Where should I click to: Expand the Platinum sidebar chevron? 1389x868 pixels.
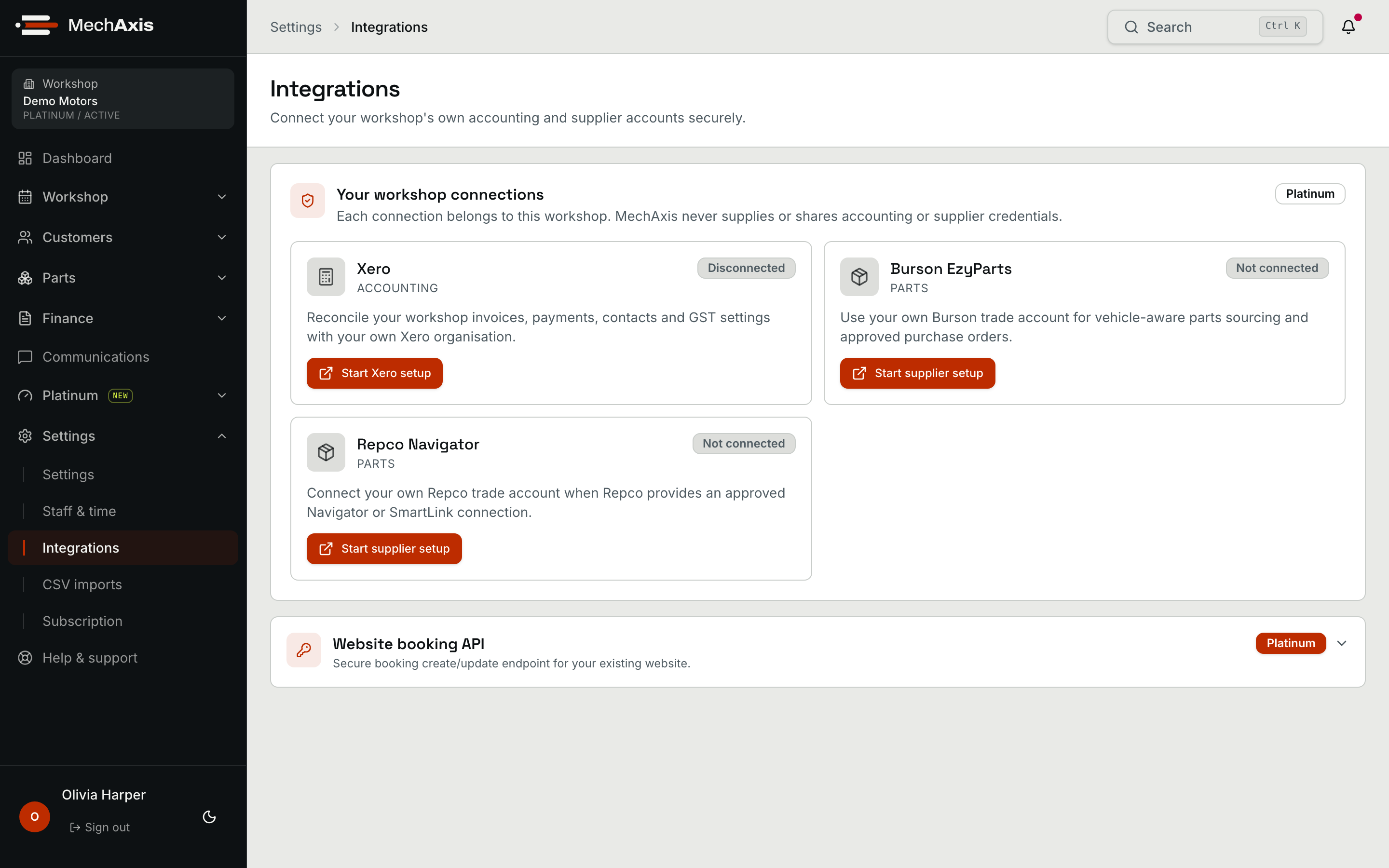222,395
